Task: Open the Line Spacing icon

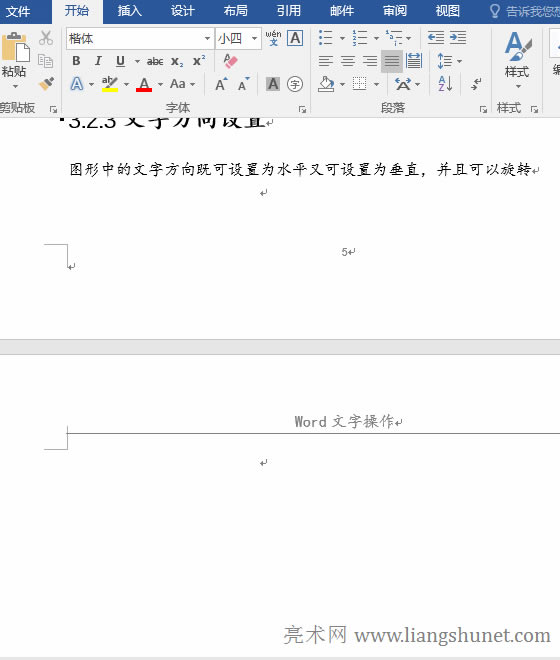Action: tap(445, 61)
